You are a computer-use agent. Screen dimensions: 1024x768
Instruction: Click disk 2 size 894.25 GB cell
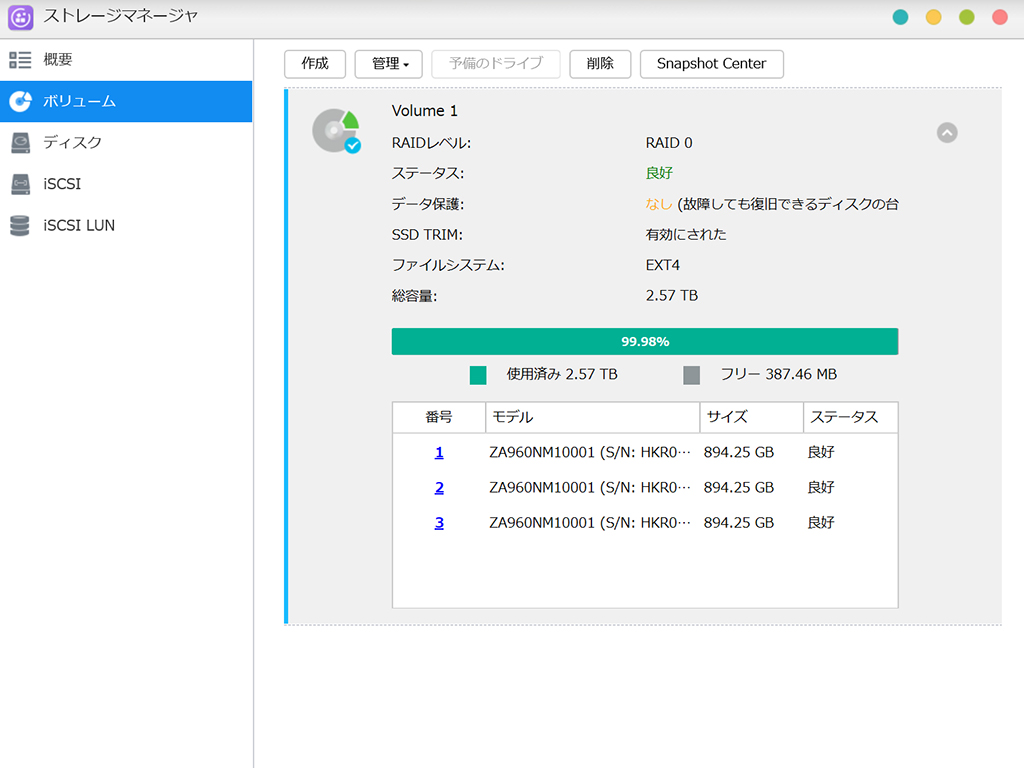(739, 487)
